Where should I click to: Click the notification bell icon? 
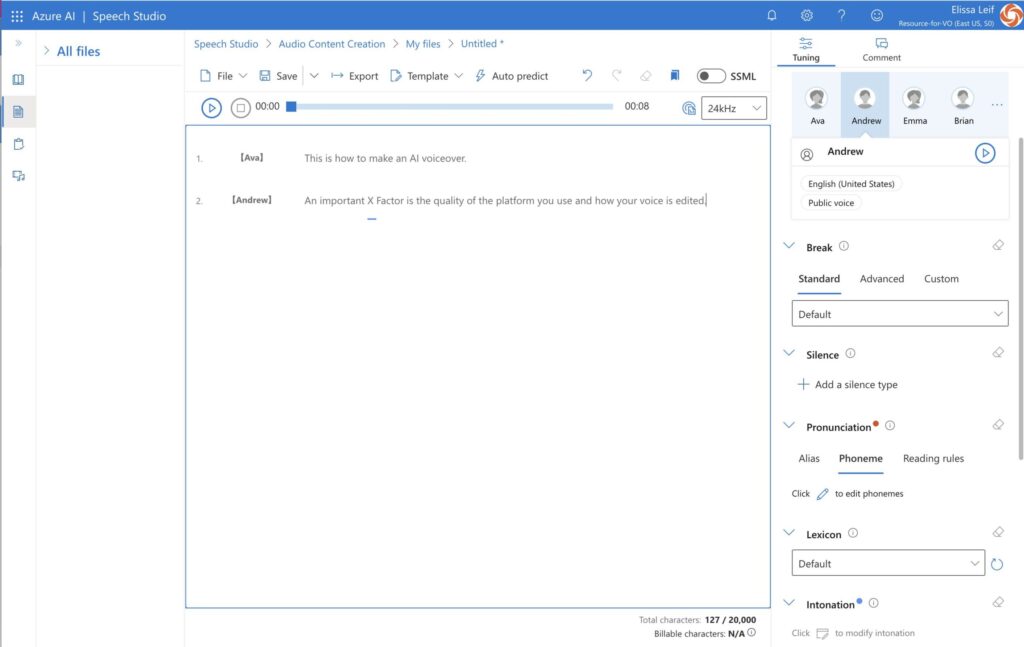[x=771, y=15]
